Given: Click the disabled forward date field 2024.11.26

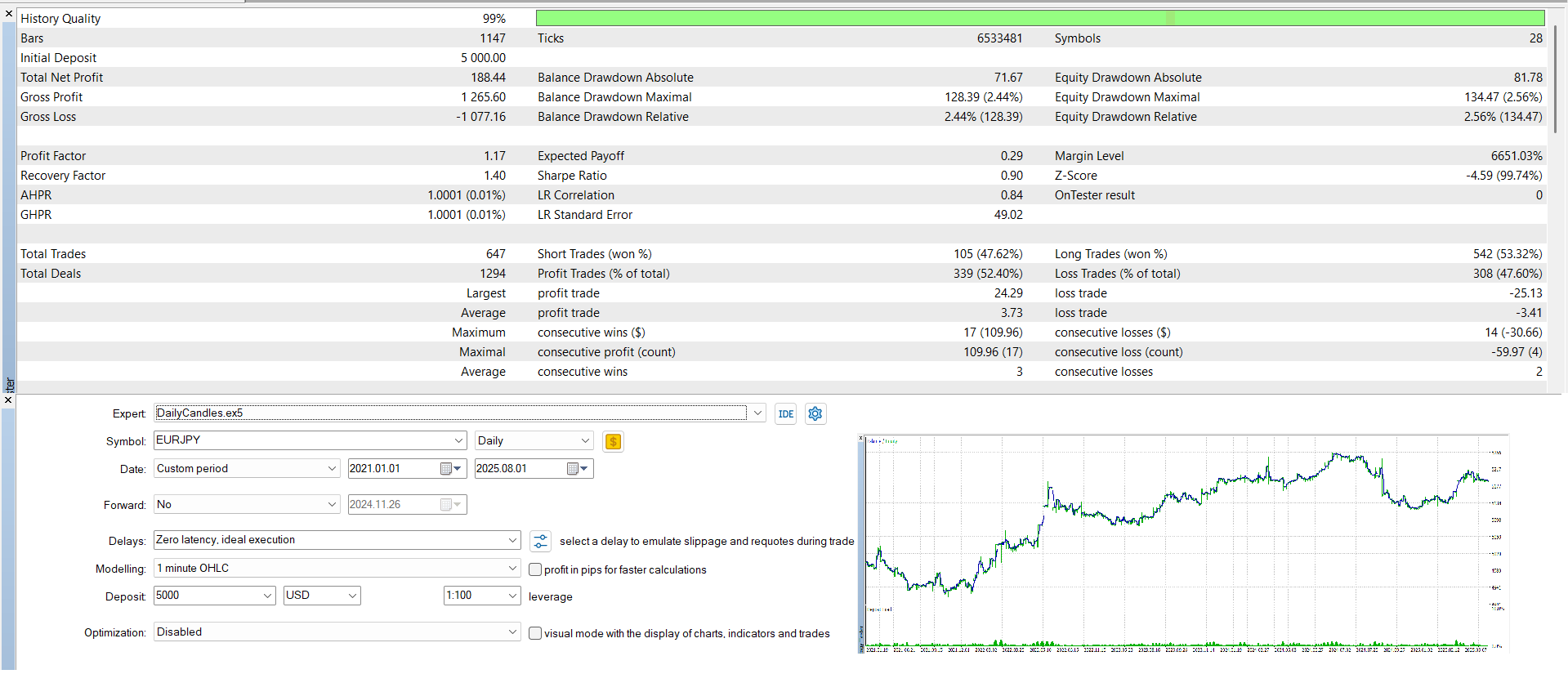Looking at the screenshot, I should [x=407, y=505].
